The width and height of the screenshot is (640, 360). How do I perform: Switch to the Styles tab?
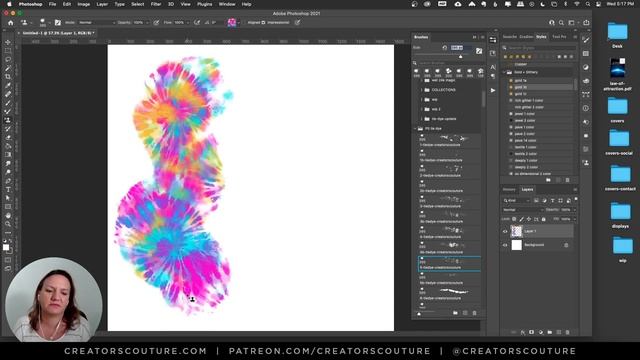541,37
